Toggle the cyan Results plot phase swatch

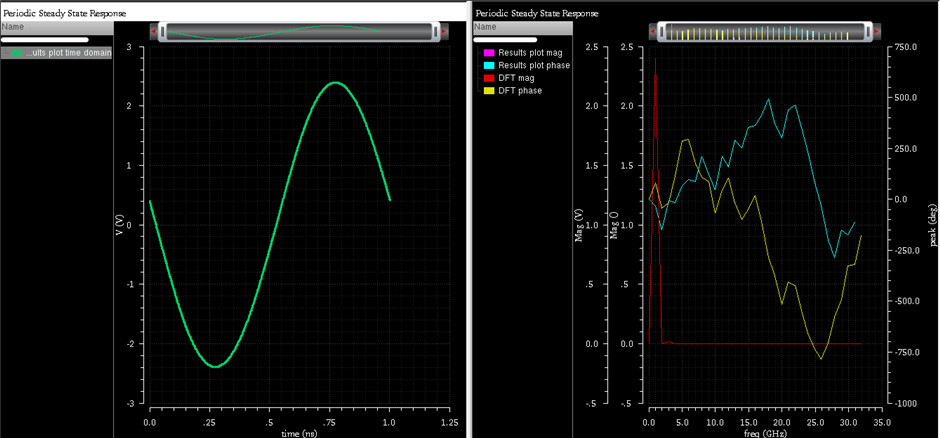click(x=488, y=66)
